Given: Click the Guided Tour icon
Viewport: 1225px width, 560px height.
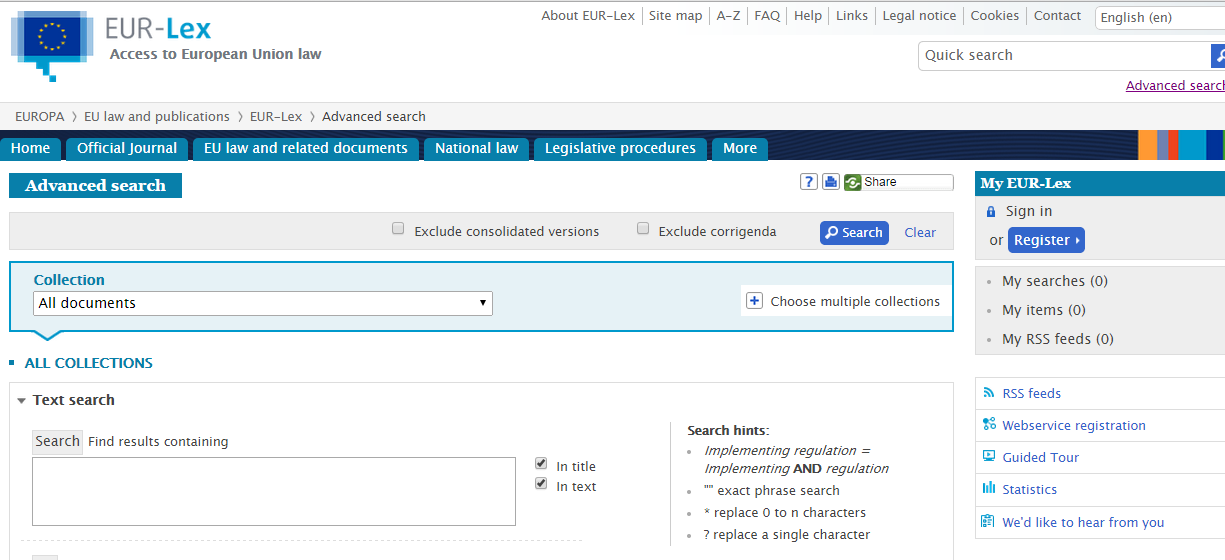Looking at the screenshot, I should 989,456.
